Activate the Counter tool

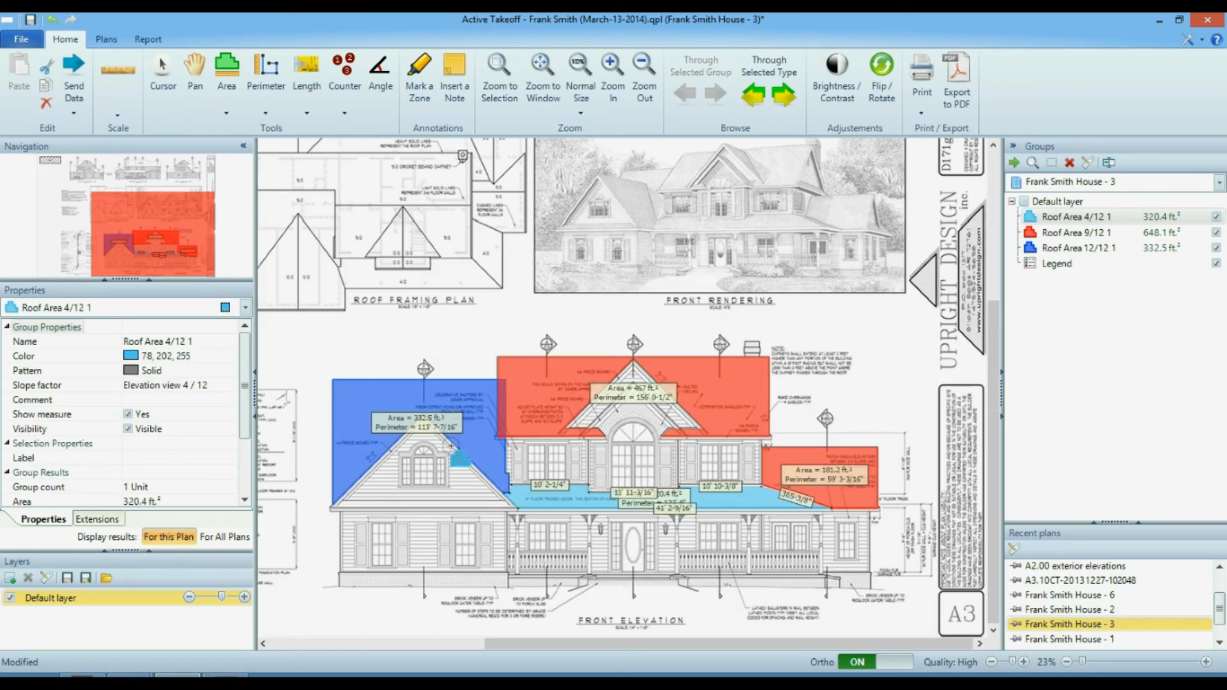click(344, 72)
